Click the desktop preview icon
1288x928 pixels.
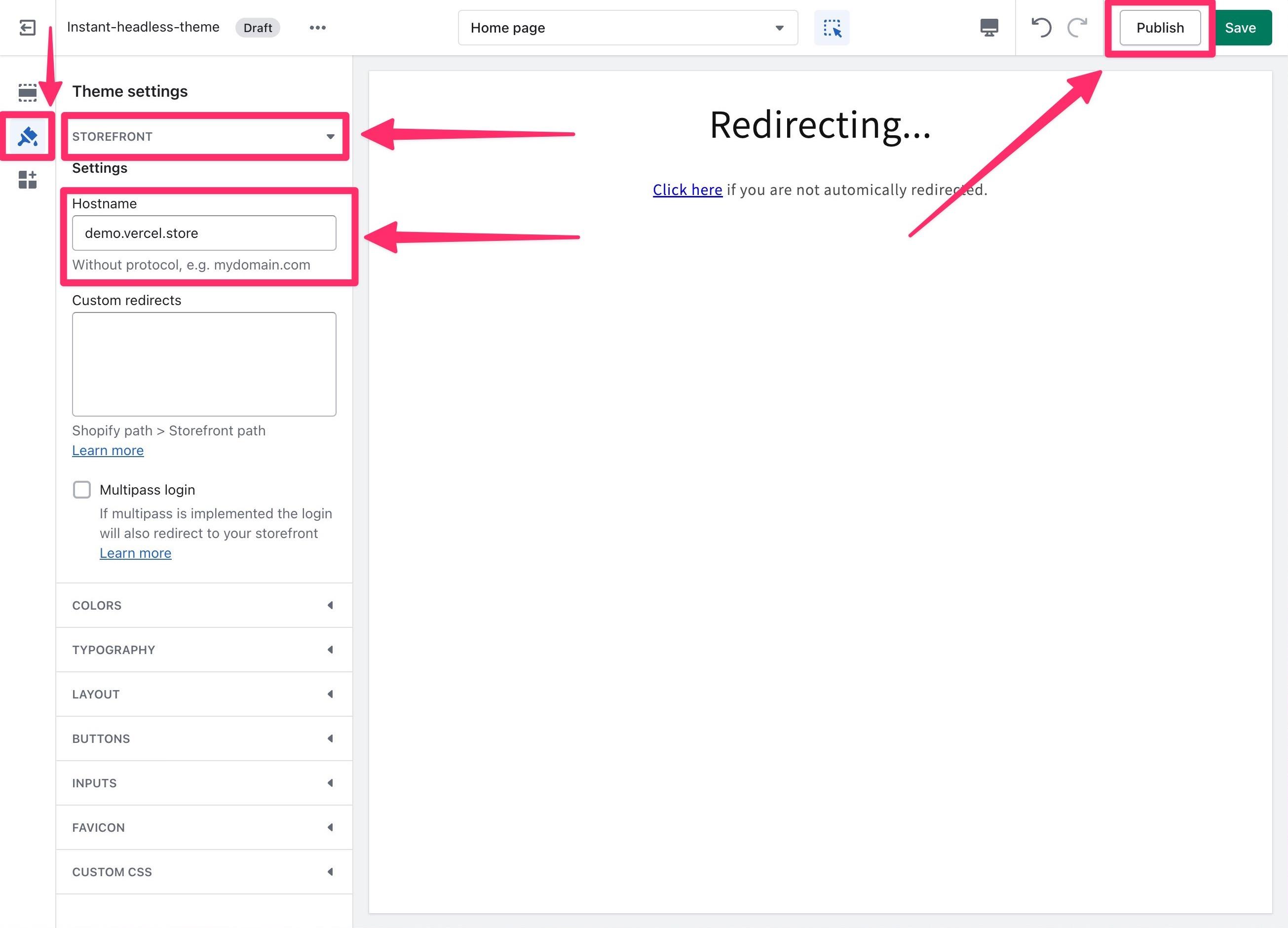[990, 27]
